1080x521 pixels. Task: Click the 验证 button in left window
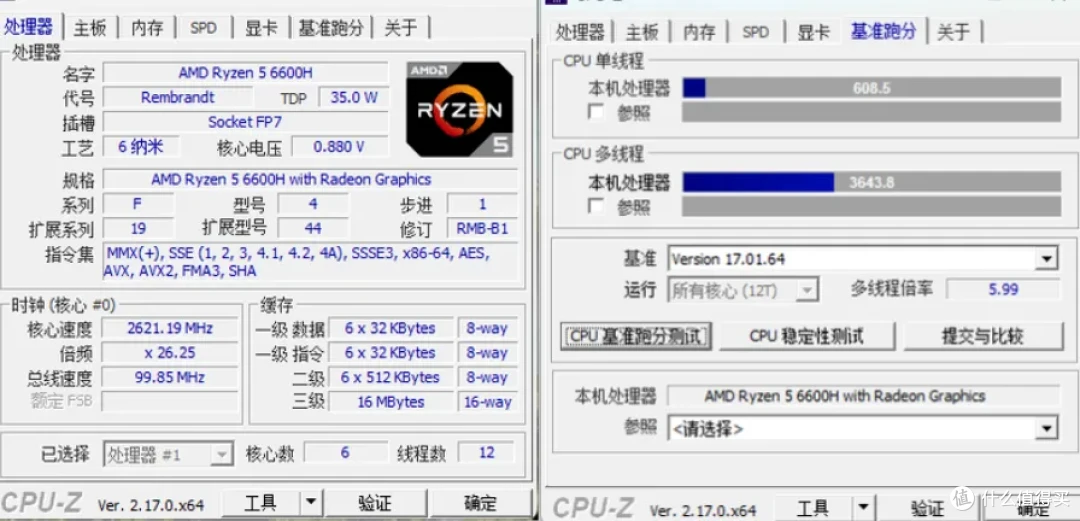[x=375, y=503]
